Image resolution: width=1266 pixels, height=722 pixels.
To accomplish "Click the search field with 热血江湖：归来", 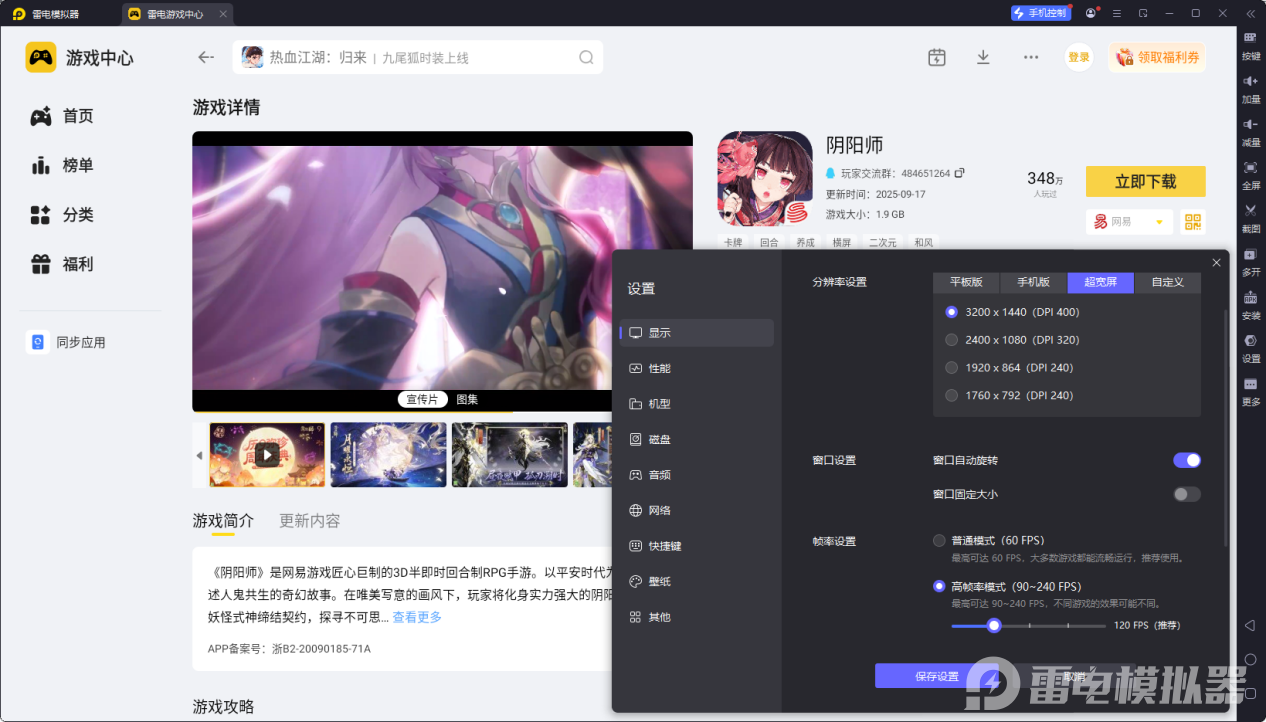I will click(418, 57).
